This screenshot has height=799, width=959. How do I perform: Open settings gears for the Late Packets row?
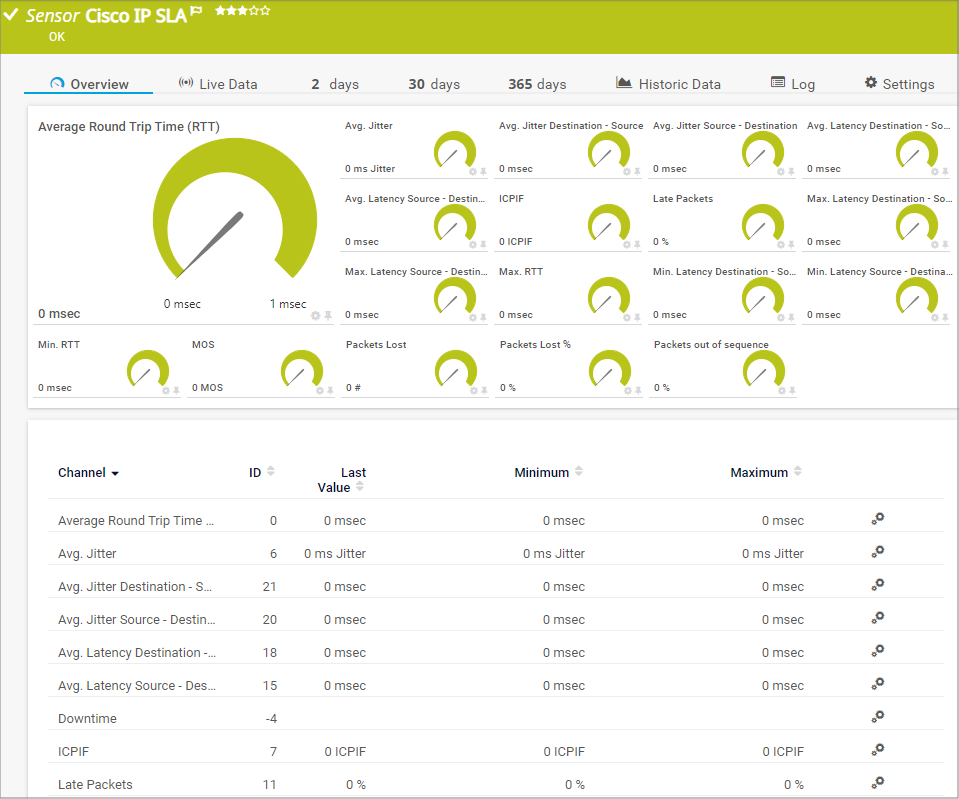[x=877, y=783]
